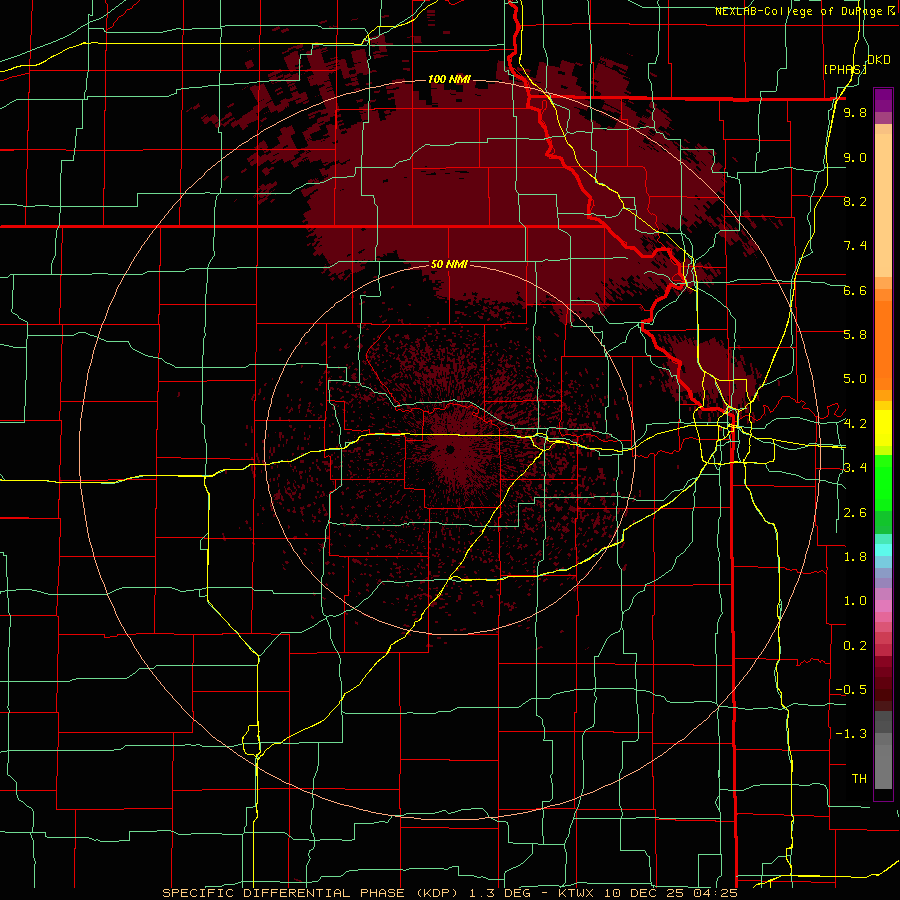900x900 pixels.
Task: Click the 3.4 value on the color scale
Action: [855, 468]
